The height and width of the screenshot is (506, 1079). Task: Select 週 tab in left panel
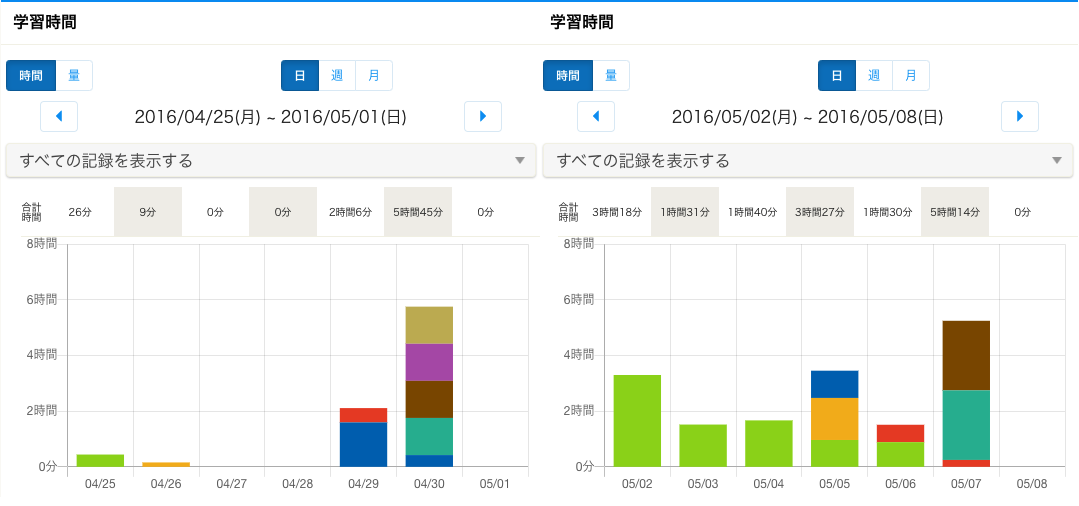click(x=337, y=76)
